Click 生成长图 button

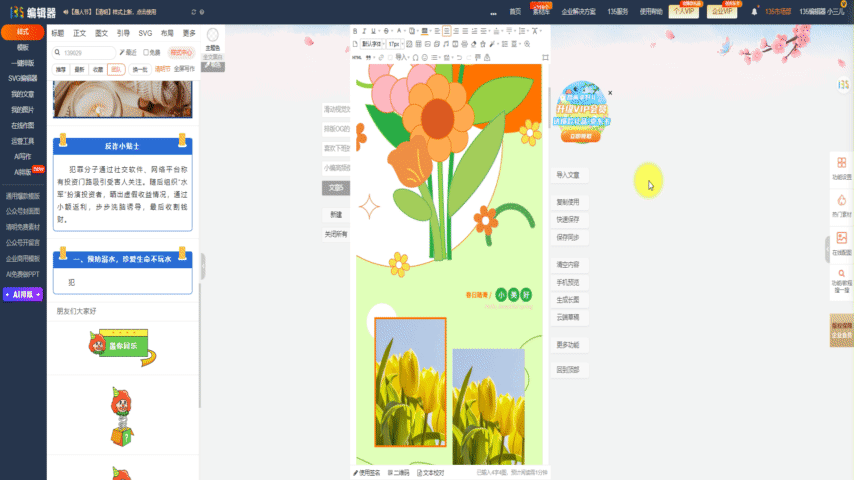(568, 300)
